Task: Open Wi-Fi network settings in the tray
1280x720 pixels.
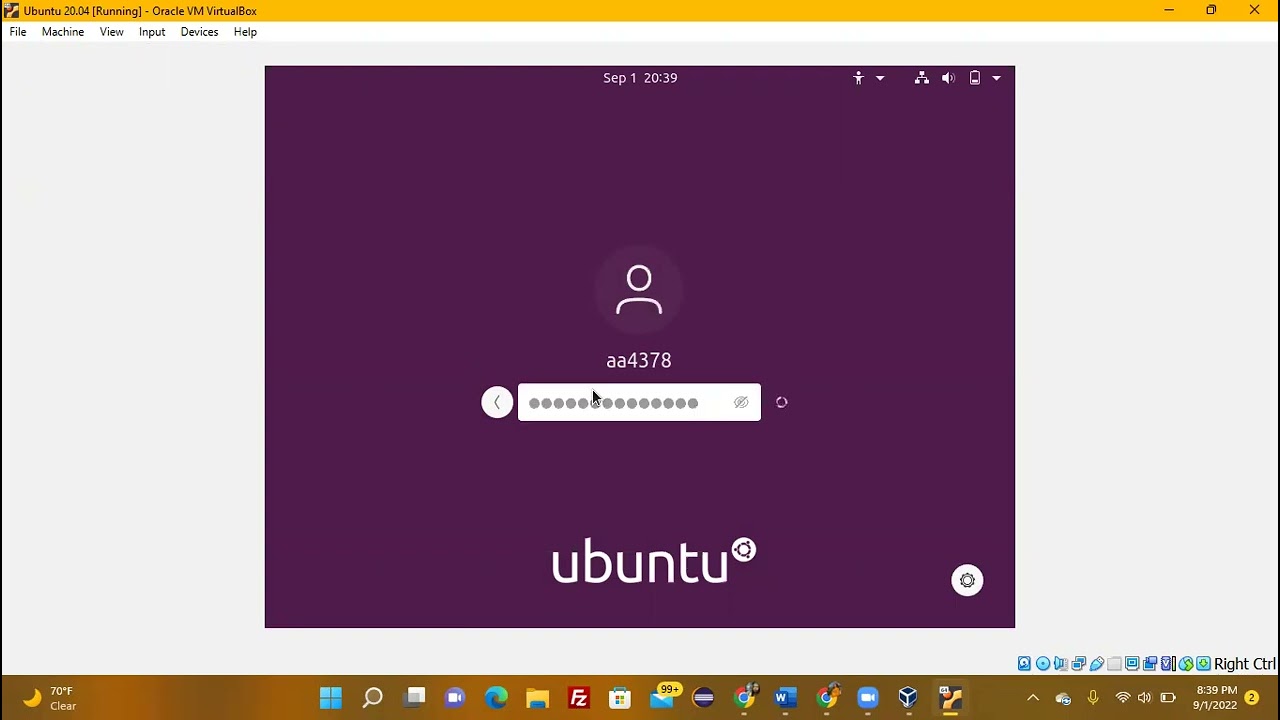Action: click(1123, 698)
